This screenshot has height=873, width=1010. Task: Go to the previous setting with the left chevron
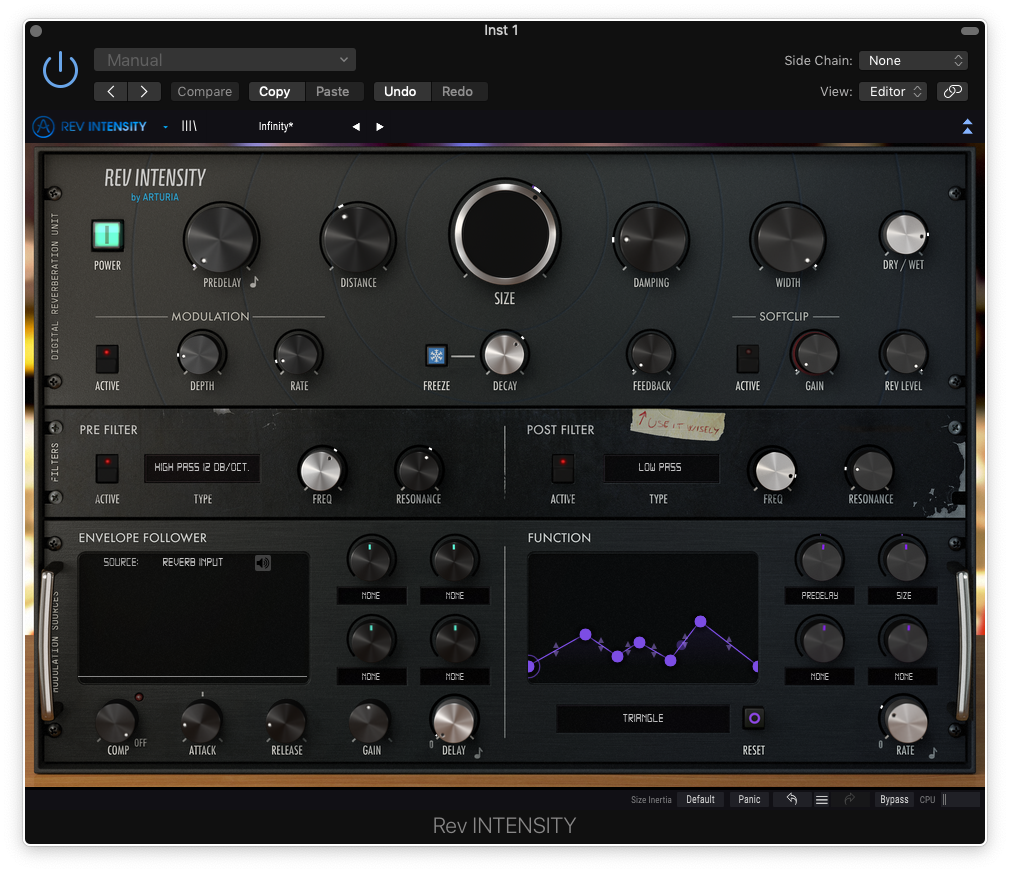click(111, 91)
